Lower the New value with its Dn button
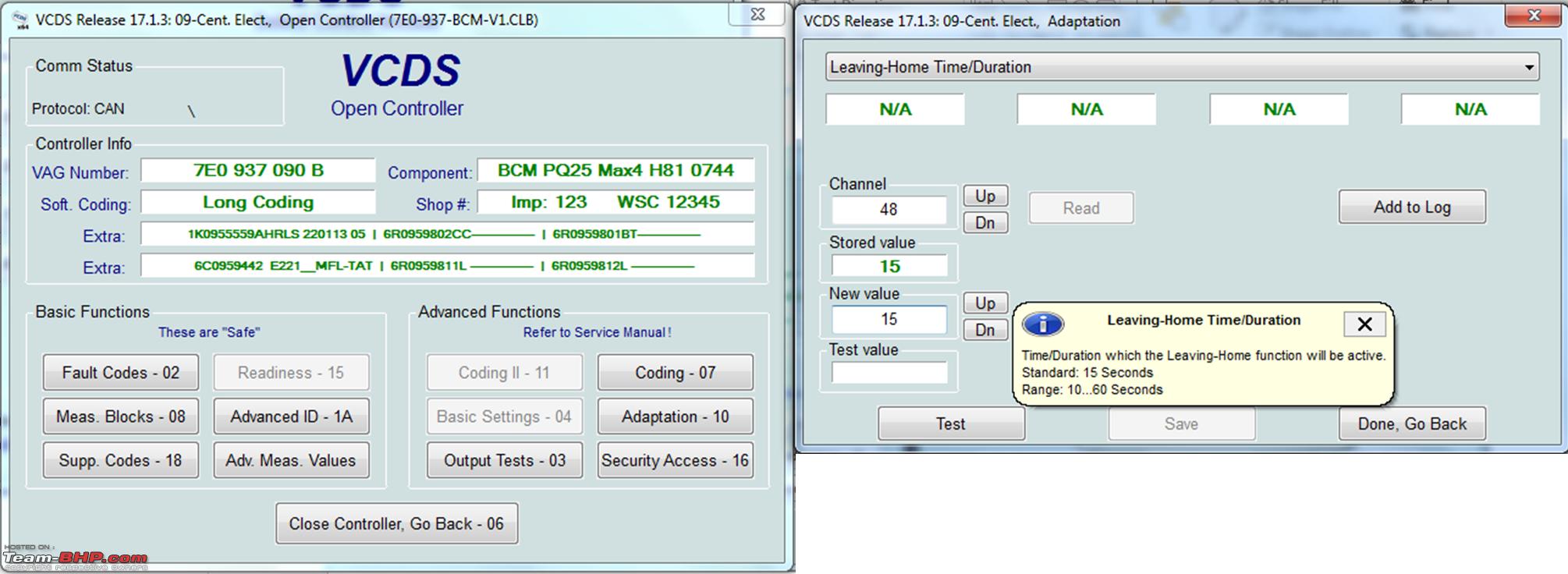 (985, 330)
